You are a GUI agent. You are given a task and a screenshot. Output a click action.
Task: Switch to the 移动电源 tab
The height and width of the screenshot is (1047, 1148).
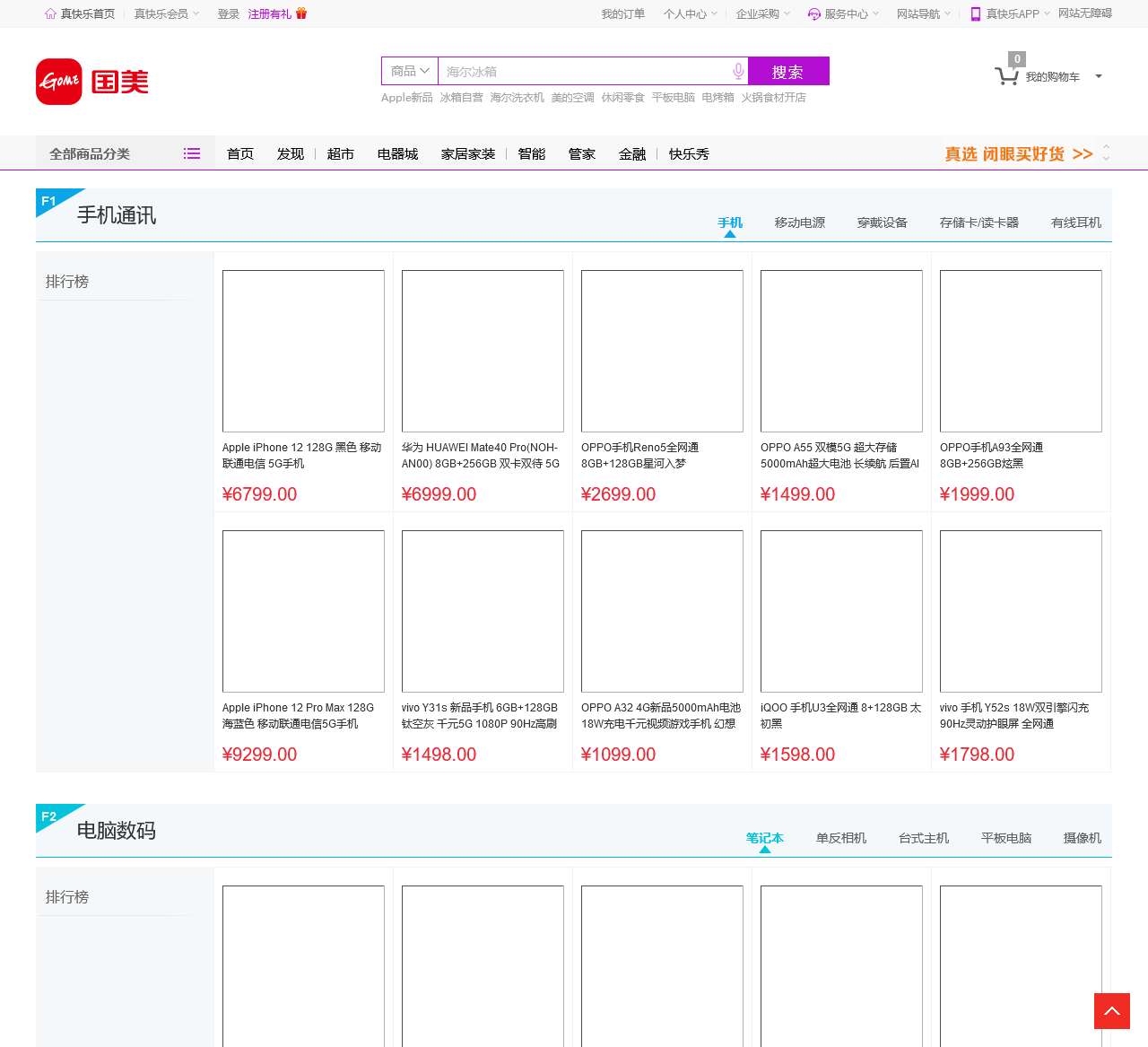click(800, 222)
